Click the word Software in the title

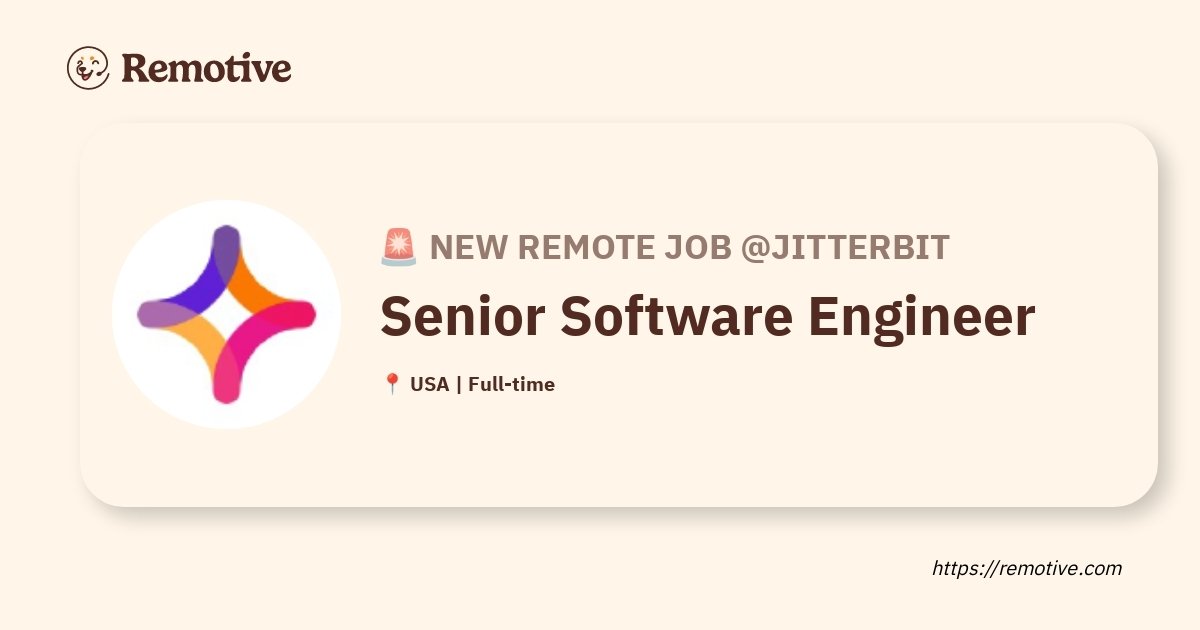tap(675, 317)
